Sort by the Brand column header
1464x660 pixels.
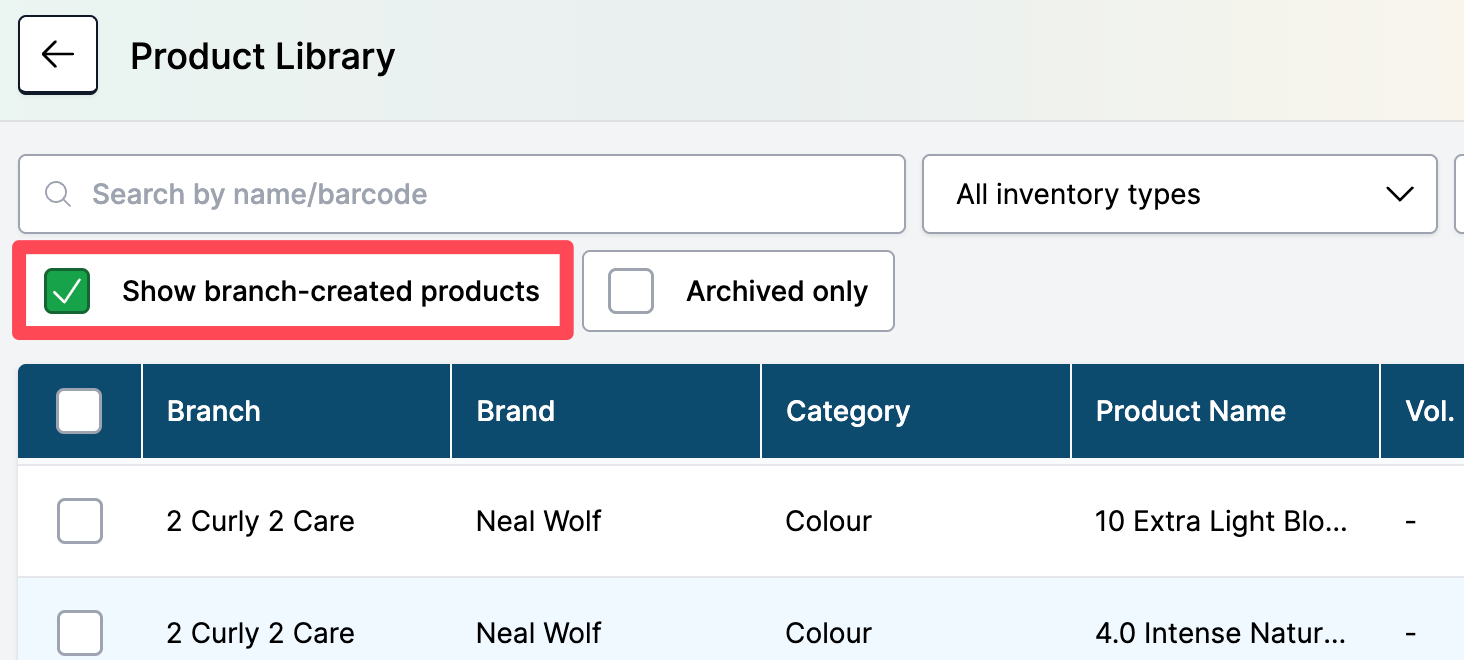pos(515,411)
